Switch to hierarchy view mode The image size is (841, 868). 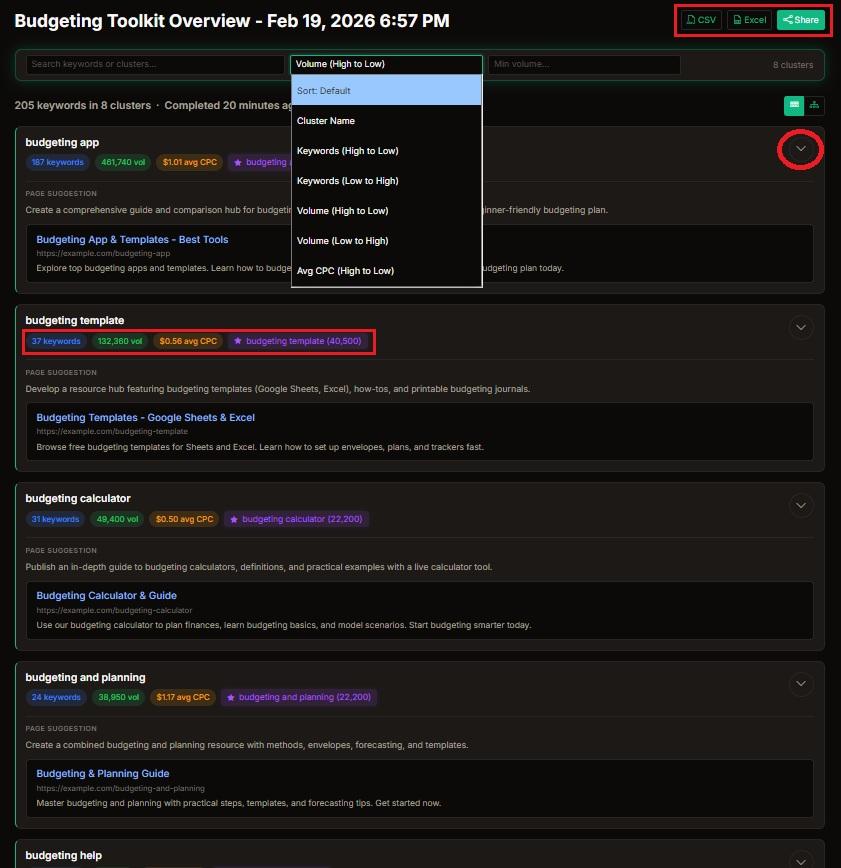click(x=814, y=105)
